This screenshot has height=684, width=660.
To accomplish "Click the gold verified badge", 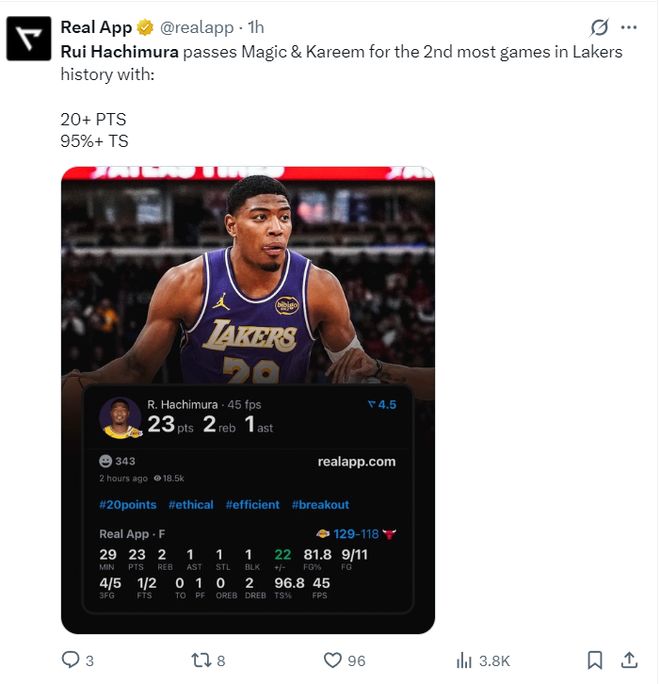I will (146, 27).
